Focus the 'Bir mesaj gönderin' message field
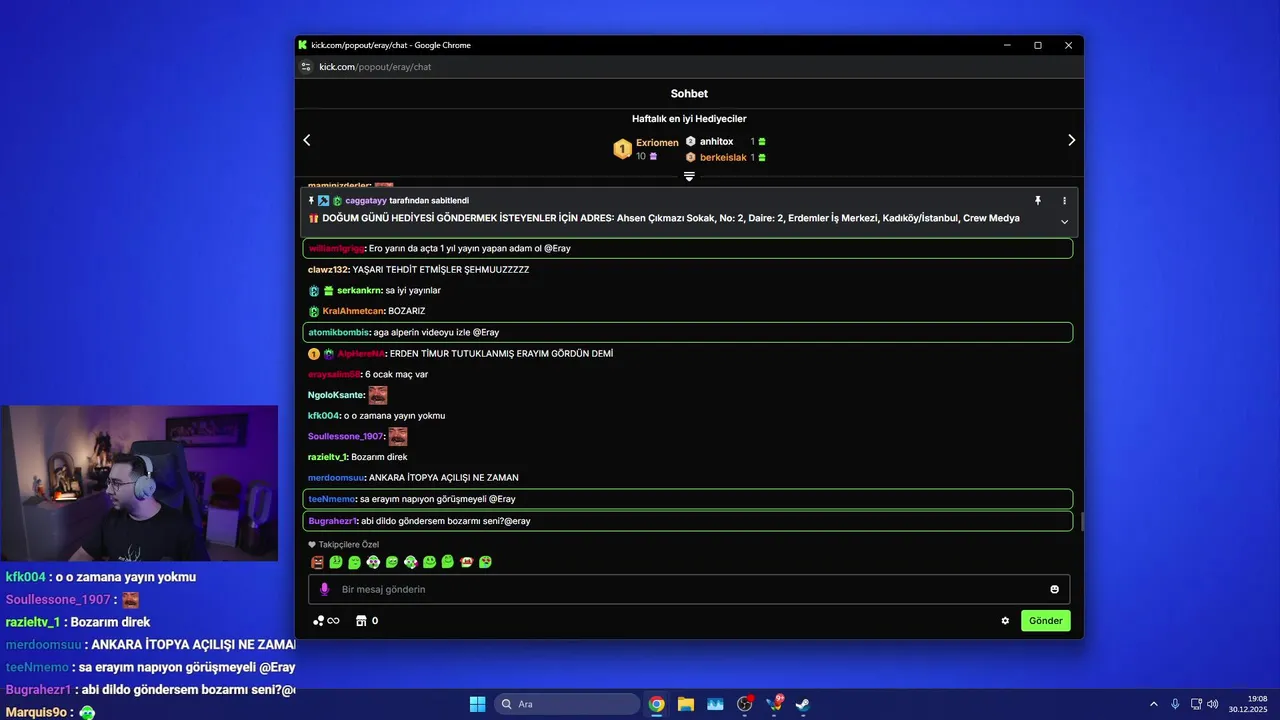This screenshot has height=720, width=1280. point(689,590)
